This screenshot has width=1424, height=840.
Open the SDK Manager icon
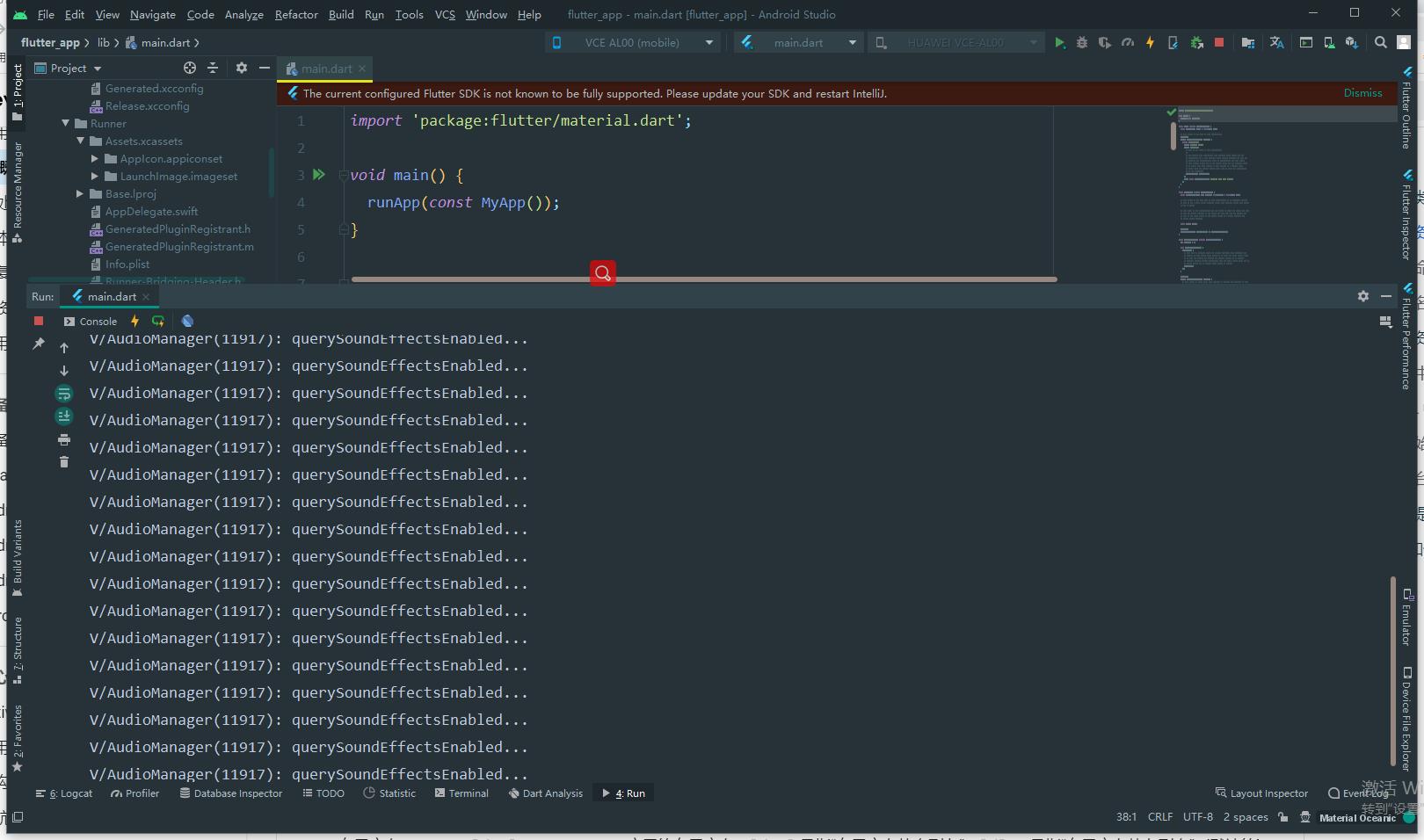1352,42
